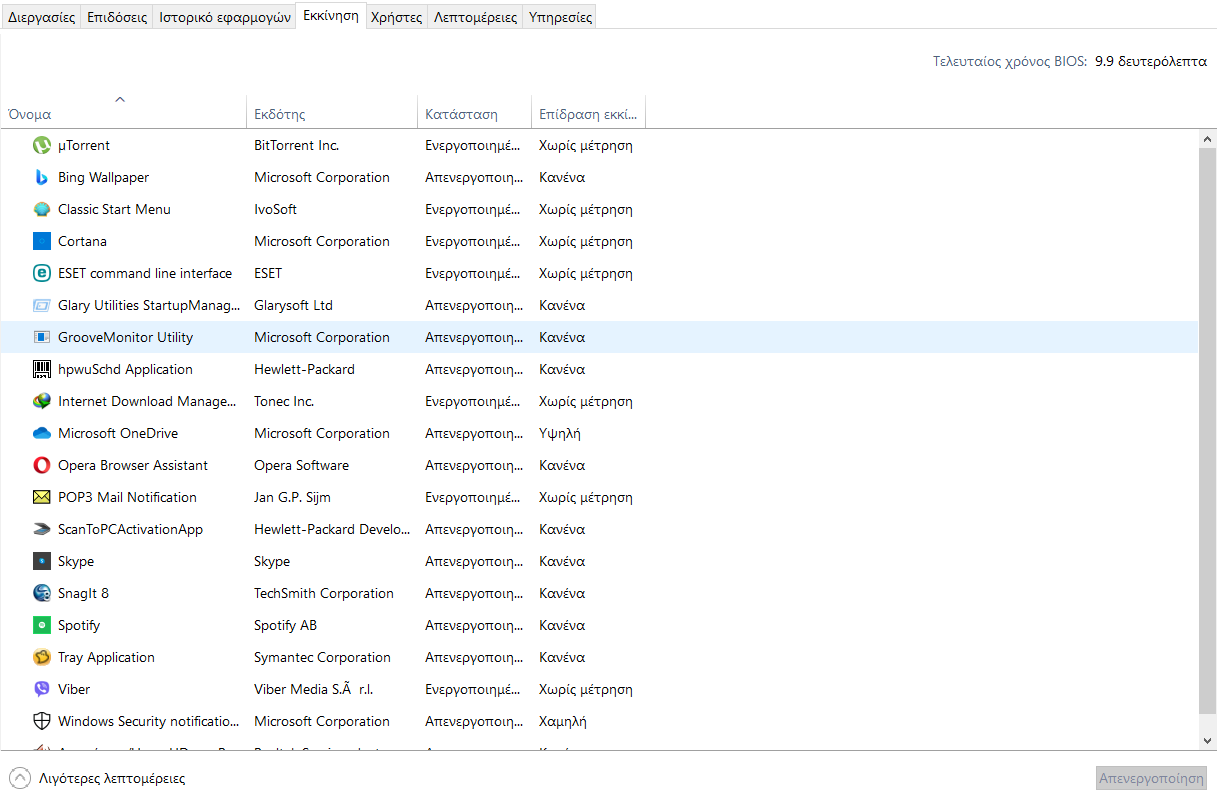This screenshot has height=806, width=1217.
Task: Switch to the Χρήστες tab
Action: click(396, 17)
